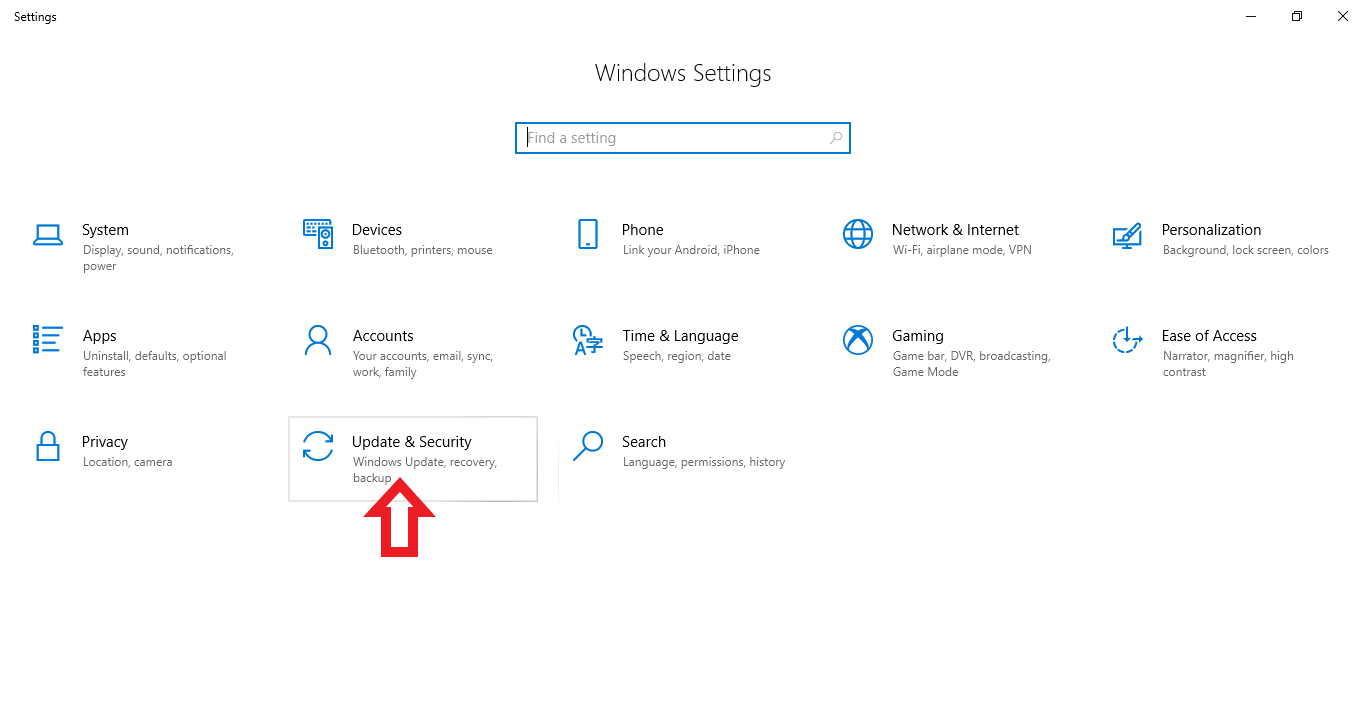Click the Apps list icon

click(x=48, y=340)
